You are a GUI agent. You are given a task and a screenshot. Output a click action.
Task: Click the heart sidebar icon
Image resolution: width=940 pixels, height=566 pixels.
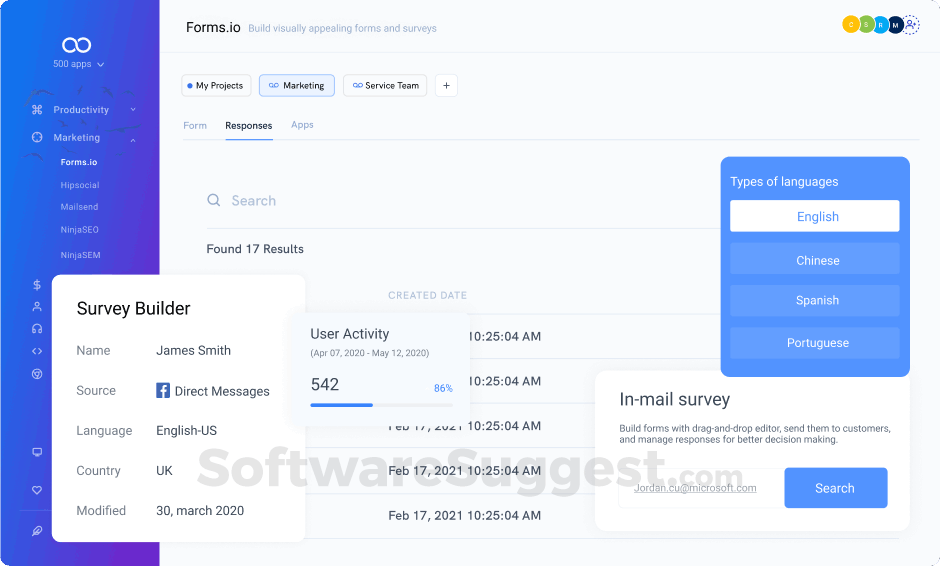pyautogui.click(x=37, y=490)
